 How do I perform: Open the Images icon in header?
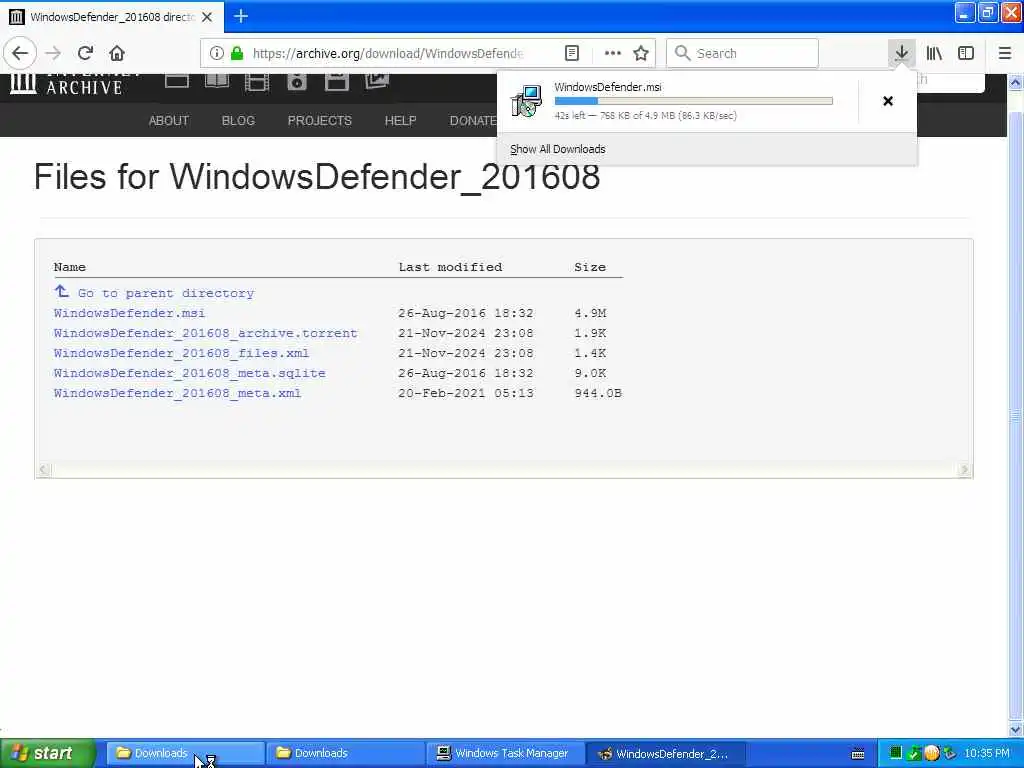[x=377, y=81]
